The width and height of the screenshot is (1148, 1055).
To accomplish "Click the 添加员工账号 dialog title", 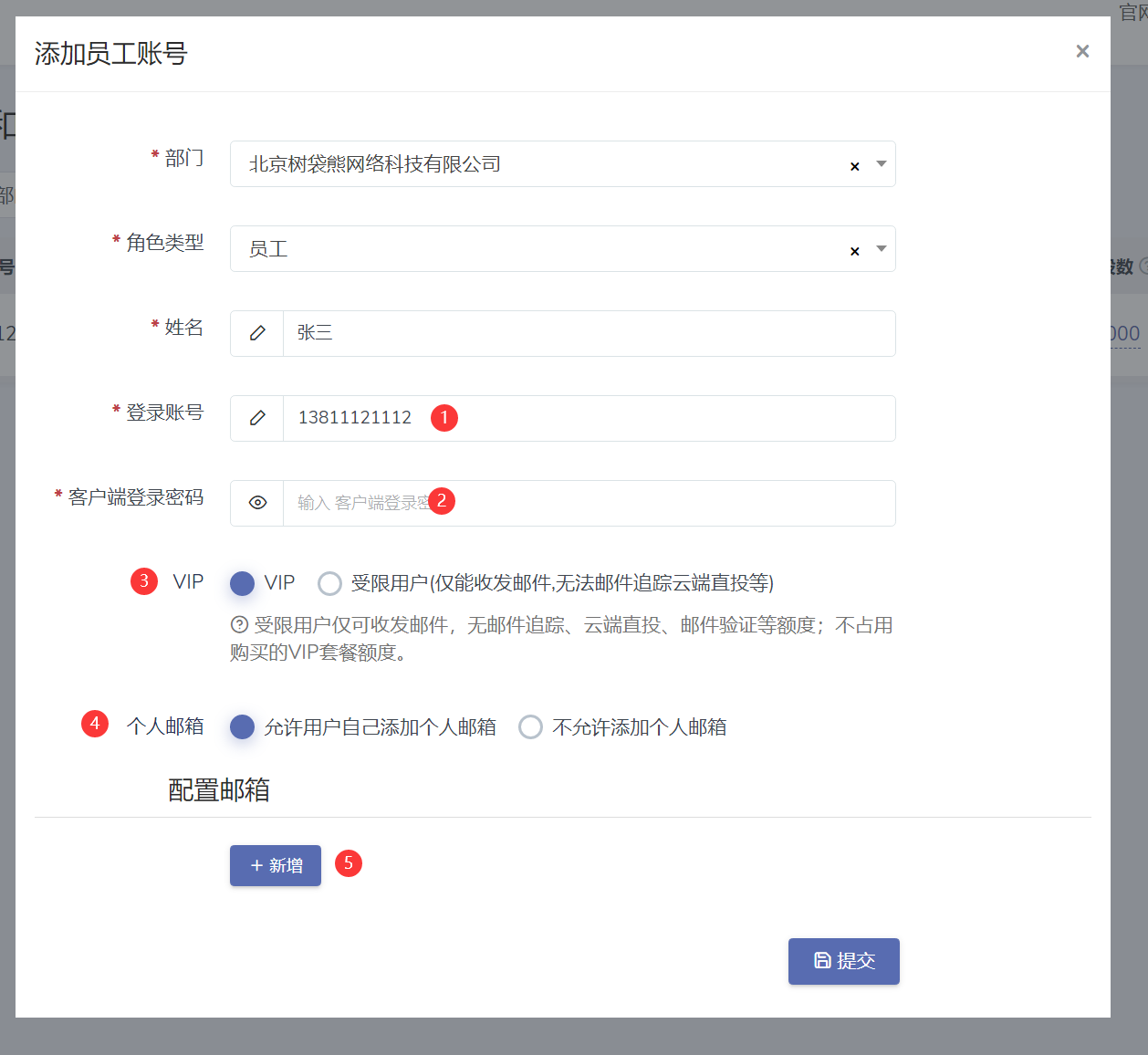I will click(111, 54).
